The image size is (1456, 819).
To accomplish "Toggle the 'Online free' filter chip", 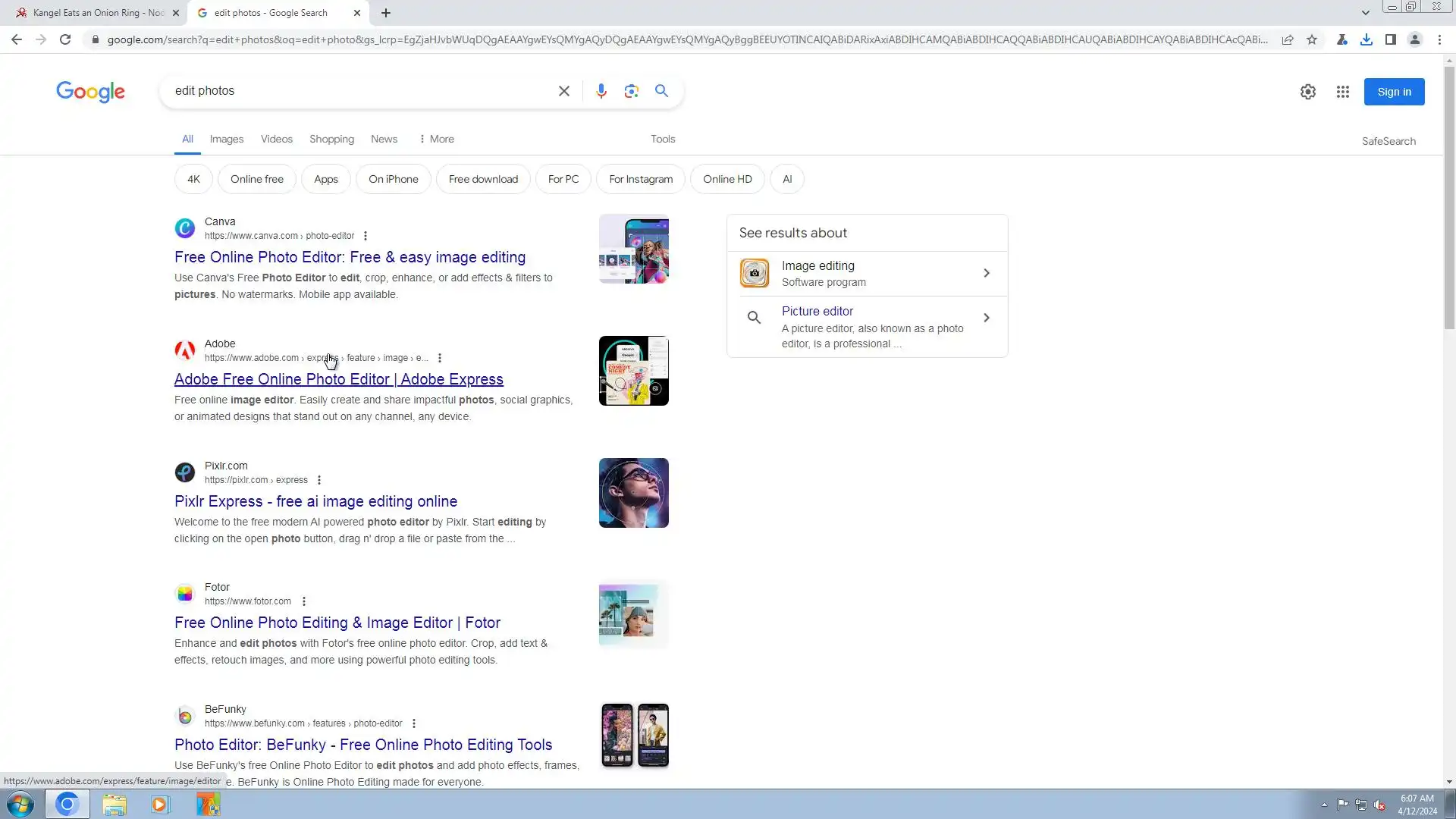I will 256,179.
